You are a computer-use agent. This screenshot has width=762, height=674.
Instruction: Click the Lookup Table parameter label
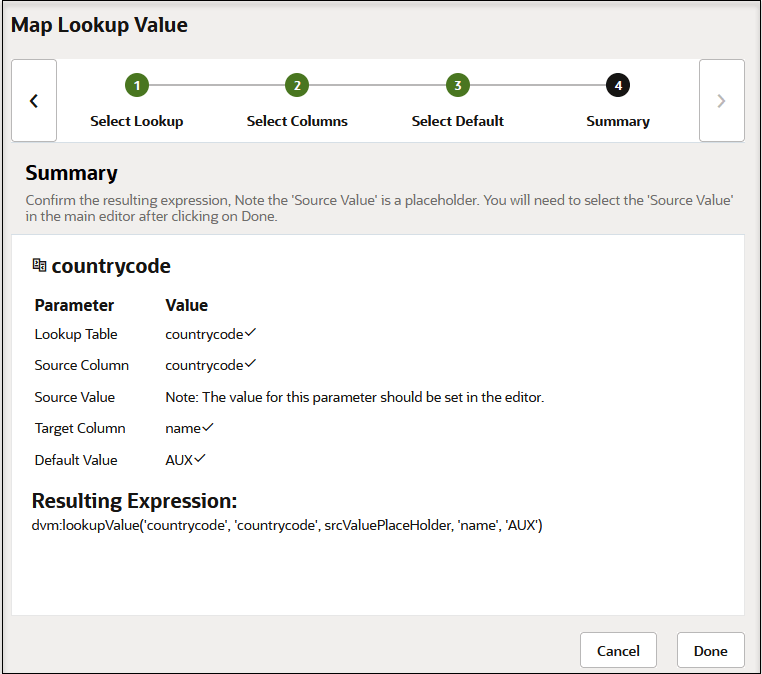tap(76, 334)
